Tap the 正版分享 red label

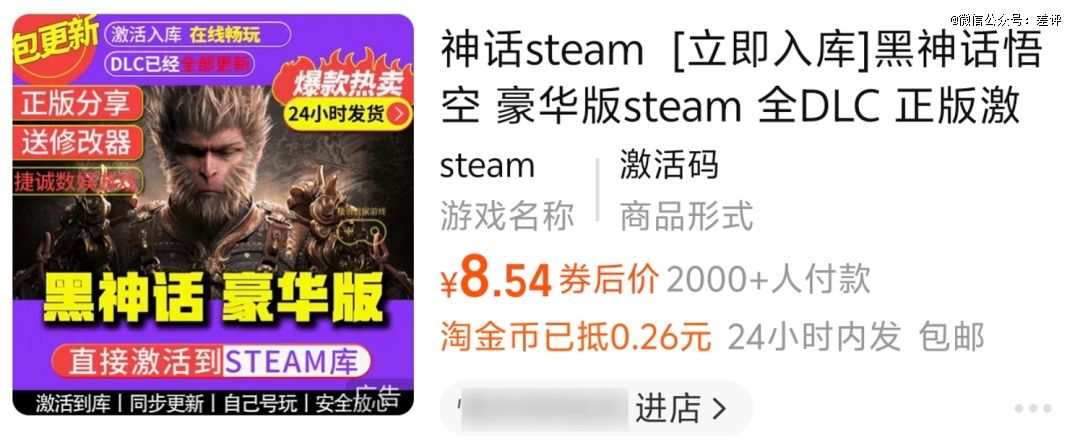(x=76, y=104)
